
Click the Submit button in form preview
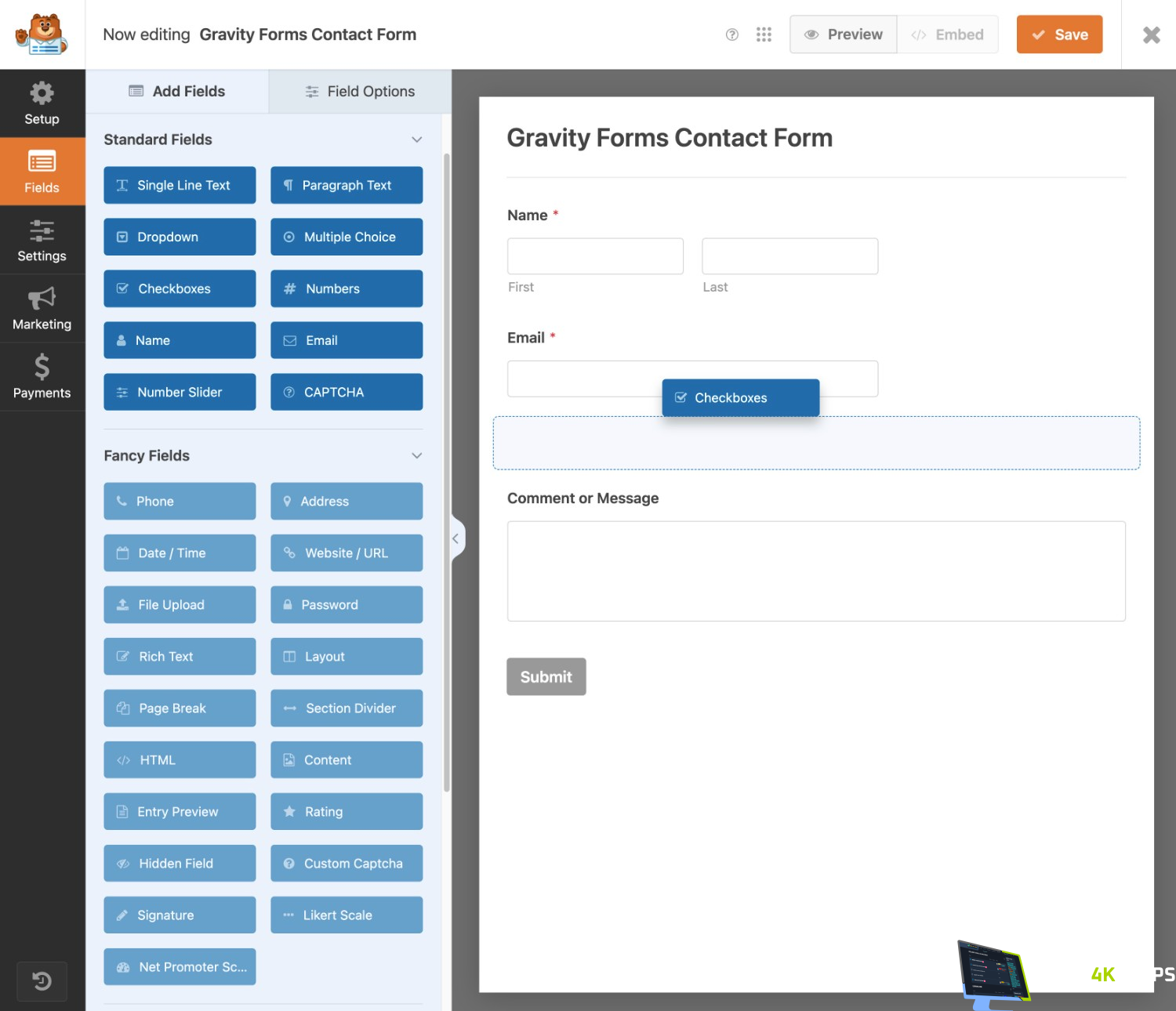[x=546, y=677]
